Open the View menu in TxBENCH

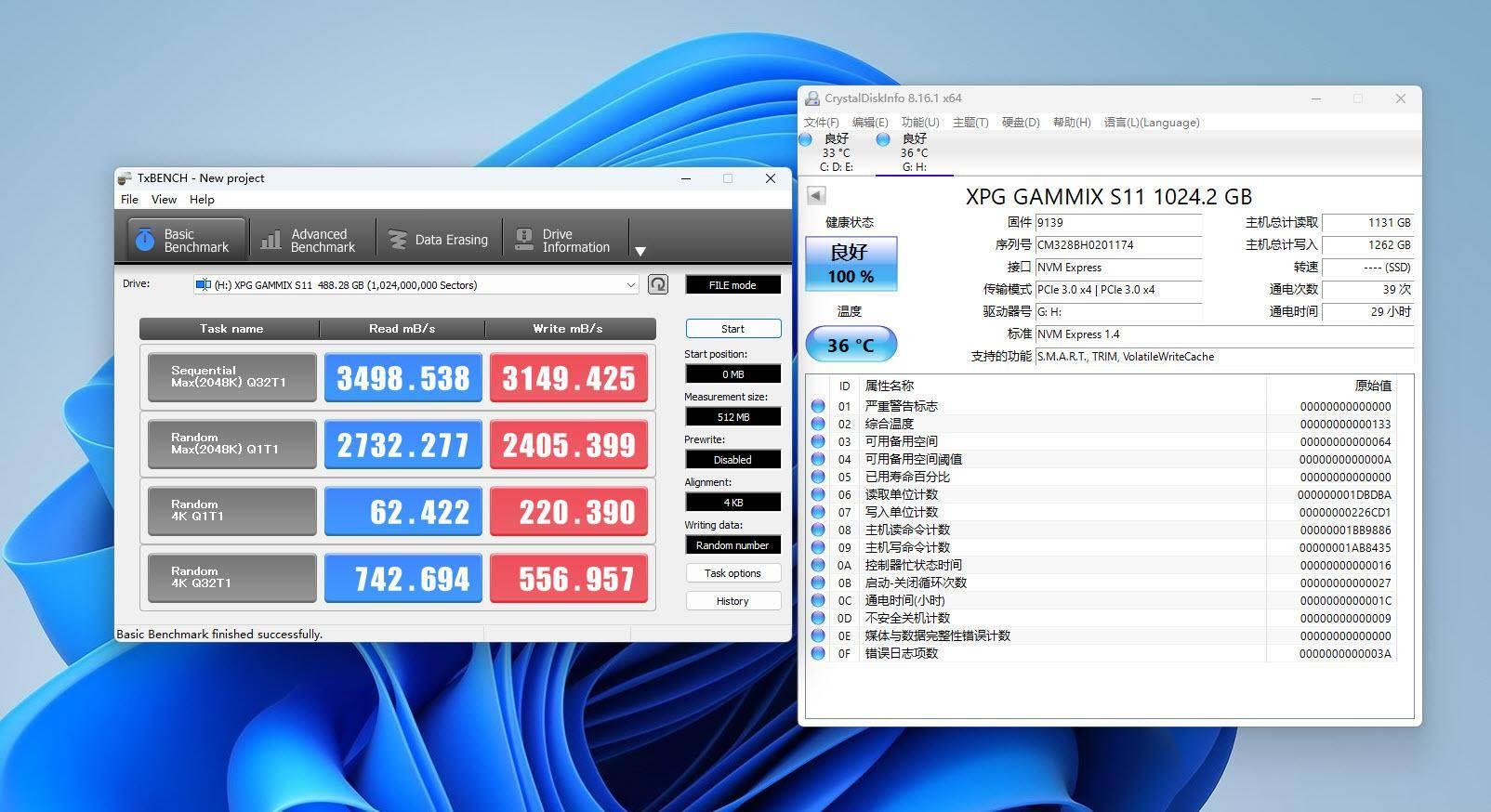pos(164,199)
